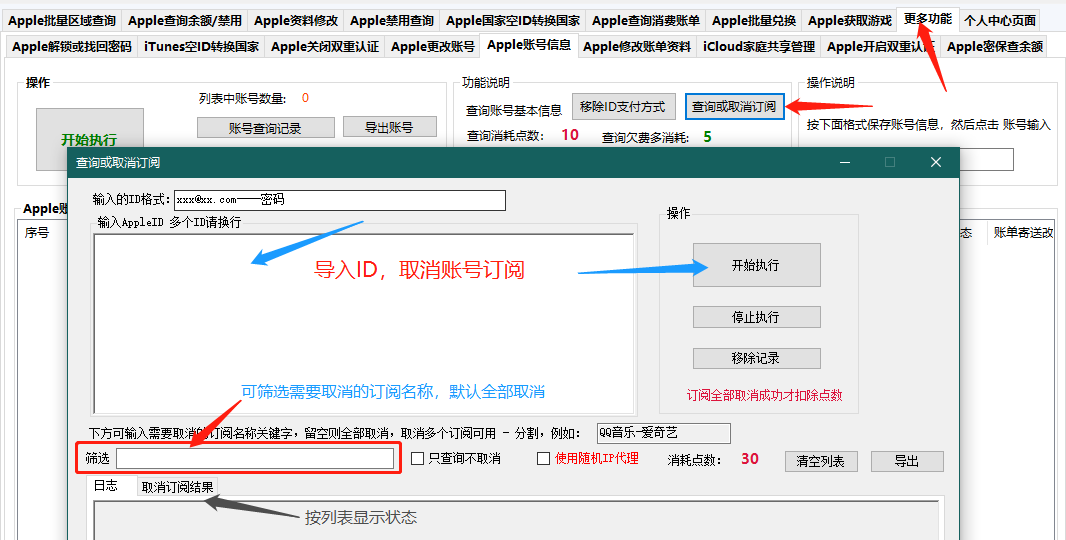Viewport: 1066px width, 540px height.
Task: Focus the 筛选 keyword input field
Action: tap(255, 459)
